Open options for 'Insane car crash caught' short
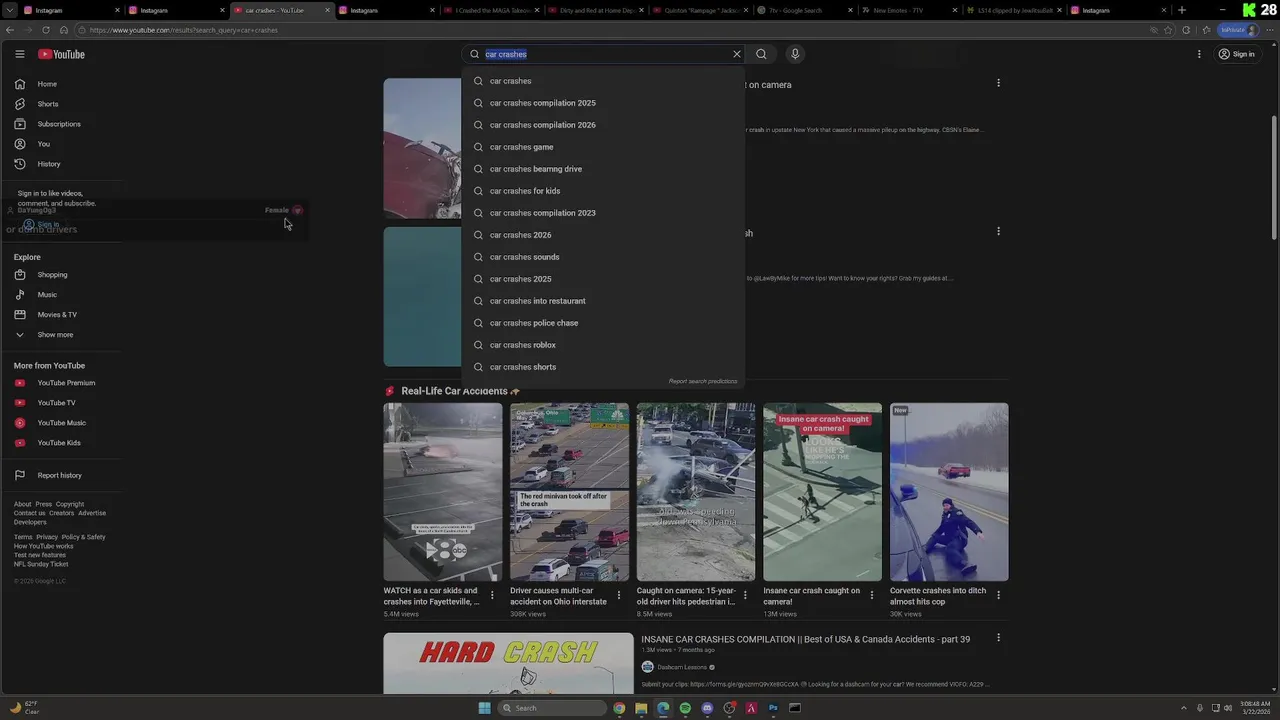The image size is (1280, 720). click(871, 595)
